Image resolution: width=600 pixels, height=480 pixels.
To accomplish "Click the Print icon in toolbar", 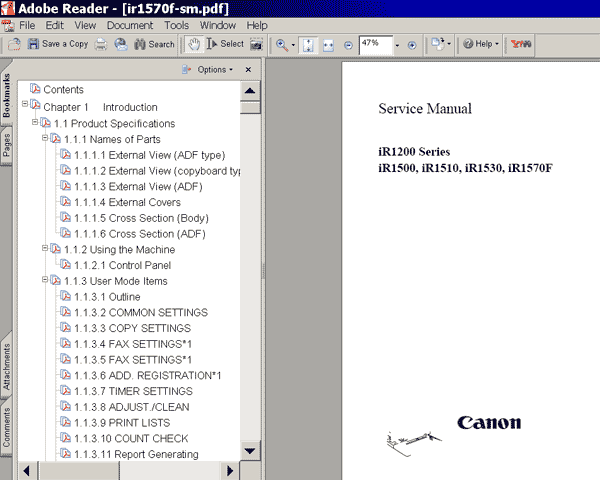I will coord(101,44).
